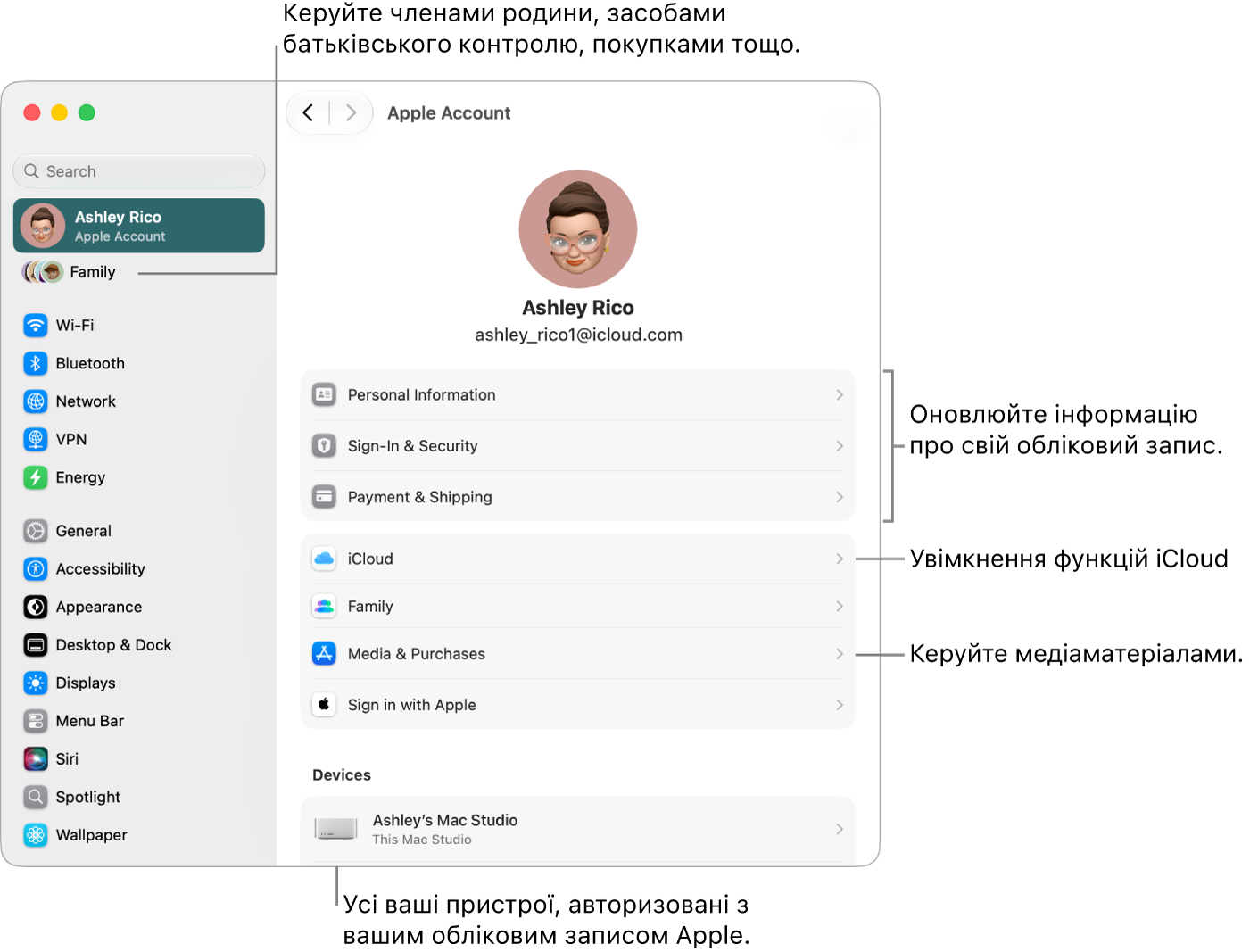Click the Wallpaper flower icon

click(36, 835)
